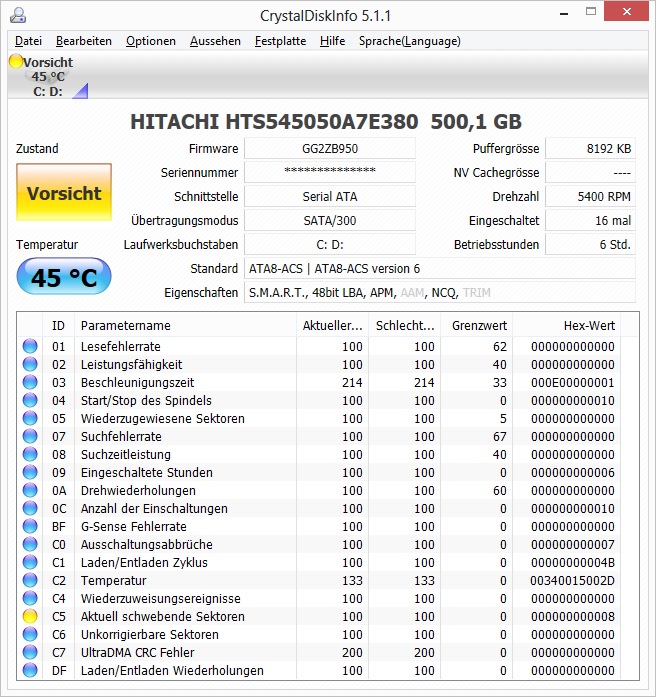Click blue status dot for Drehwiederholungen
Image resolution: width=656 pixels, height=697 pixels.
click(x=30, y=490)
